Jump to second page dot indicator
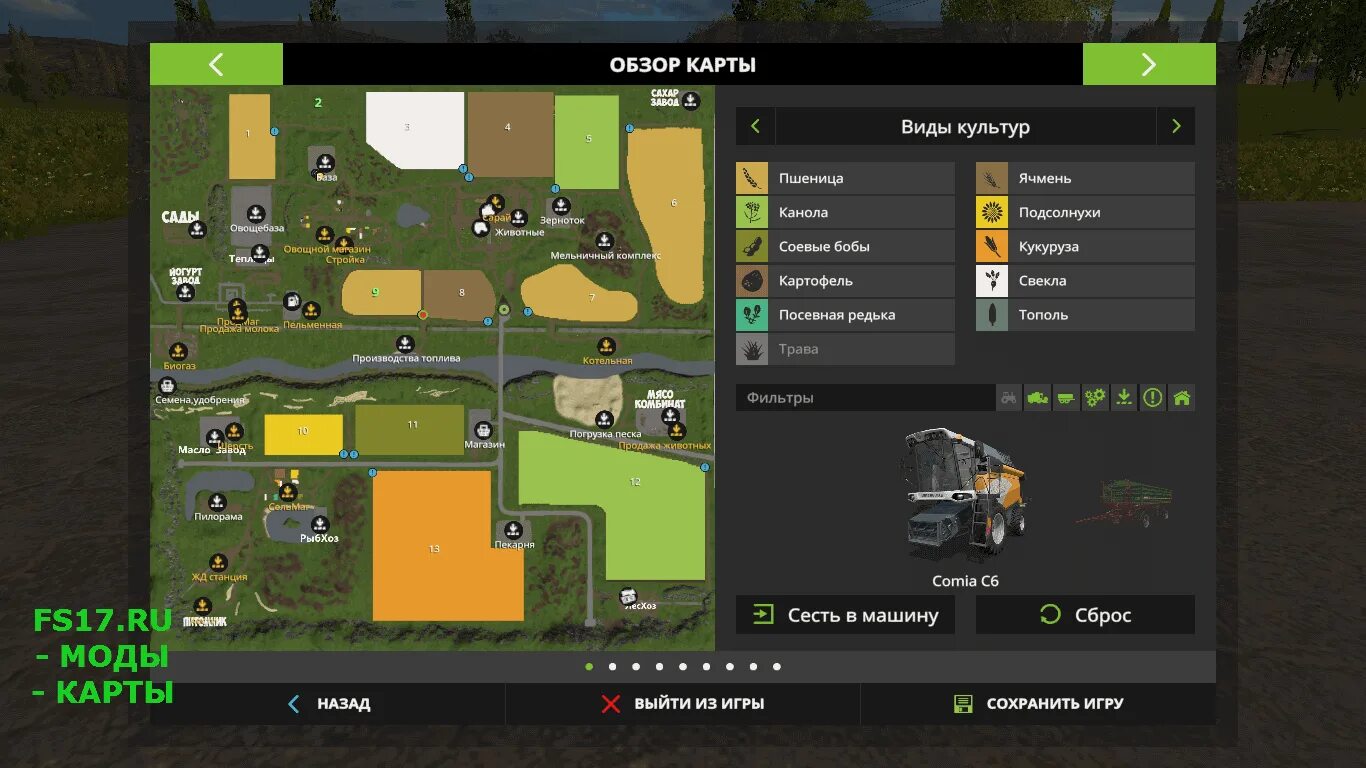This screenshot has width=1366, height=768. pyautogui.click(x=612, y=666)
